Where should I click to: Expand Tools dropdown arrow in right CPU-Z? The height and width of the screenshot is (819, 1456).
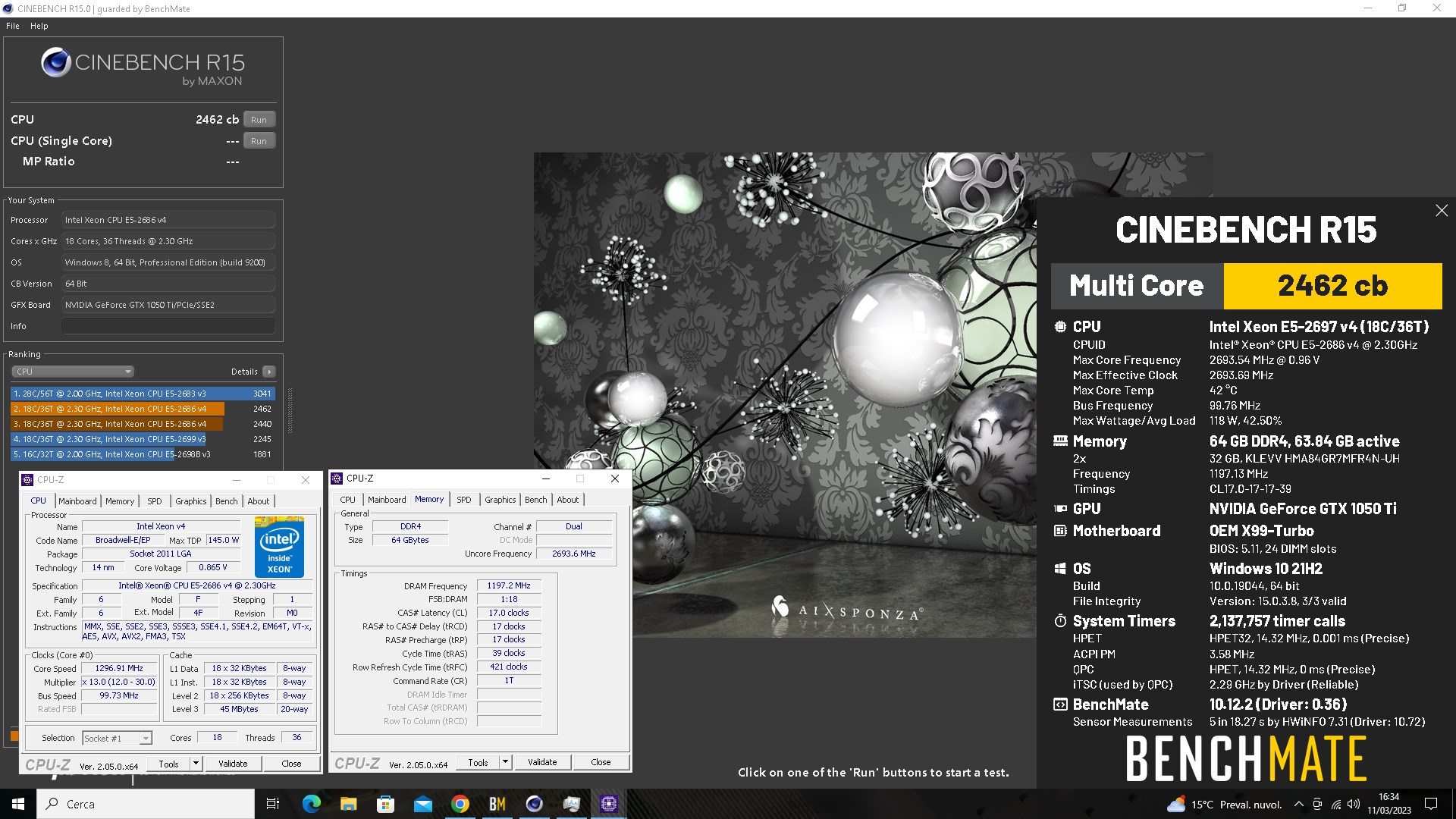click(505, 762)
